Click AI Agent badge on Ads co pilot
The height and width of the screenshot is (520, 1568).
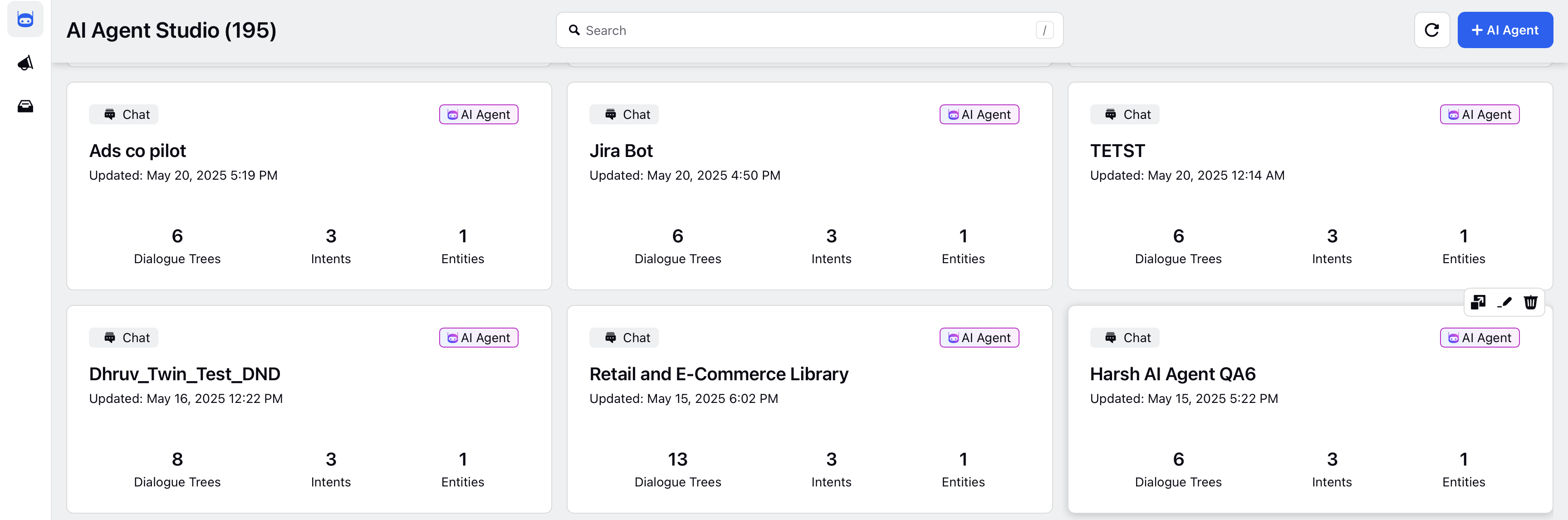click(x=479, y=114)
